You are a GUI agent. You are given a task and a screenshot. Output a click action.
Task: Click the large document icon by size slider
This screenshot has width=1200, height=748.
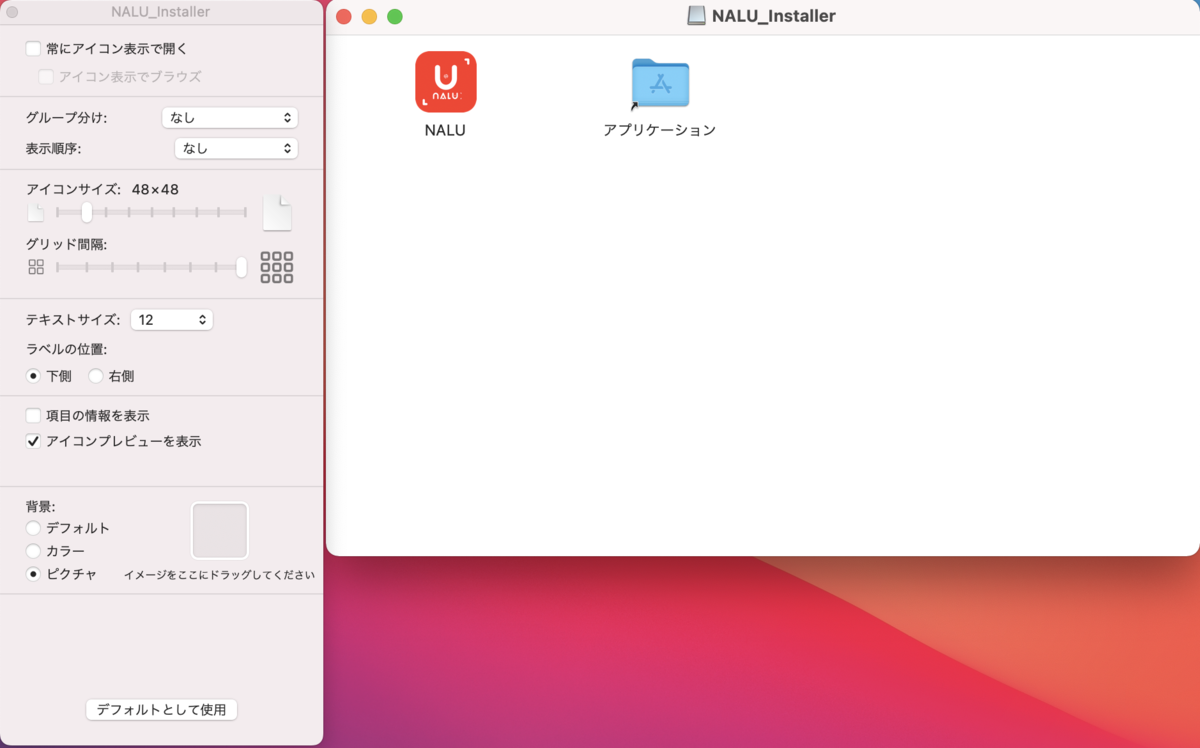tap(277, 212)
